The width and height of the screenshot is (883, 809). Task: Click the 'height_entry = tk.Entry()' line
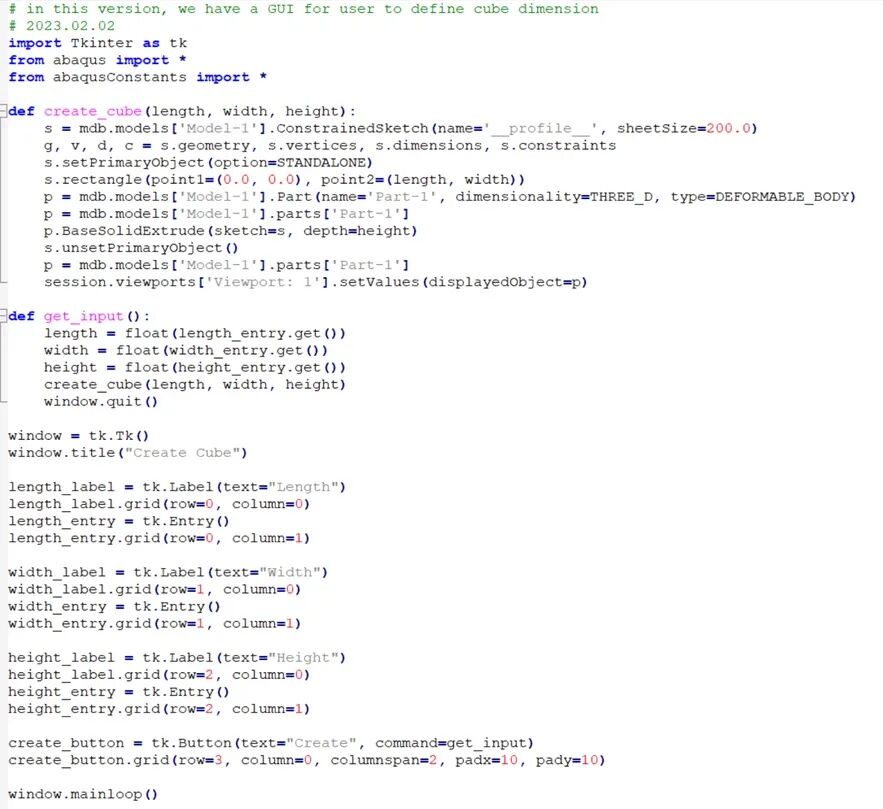click(x=119, y=692)
